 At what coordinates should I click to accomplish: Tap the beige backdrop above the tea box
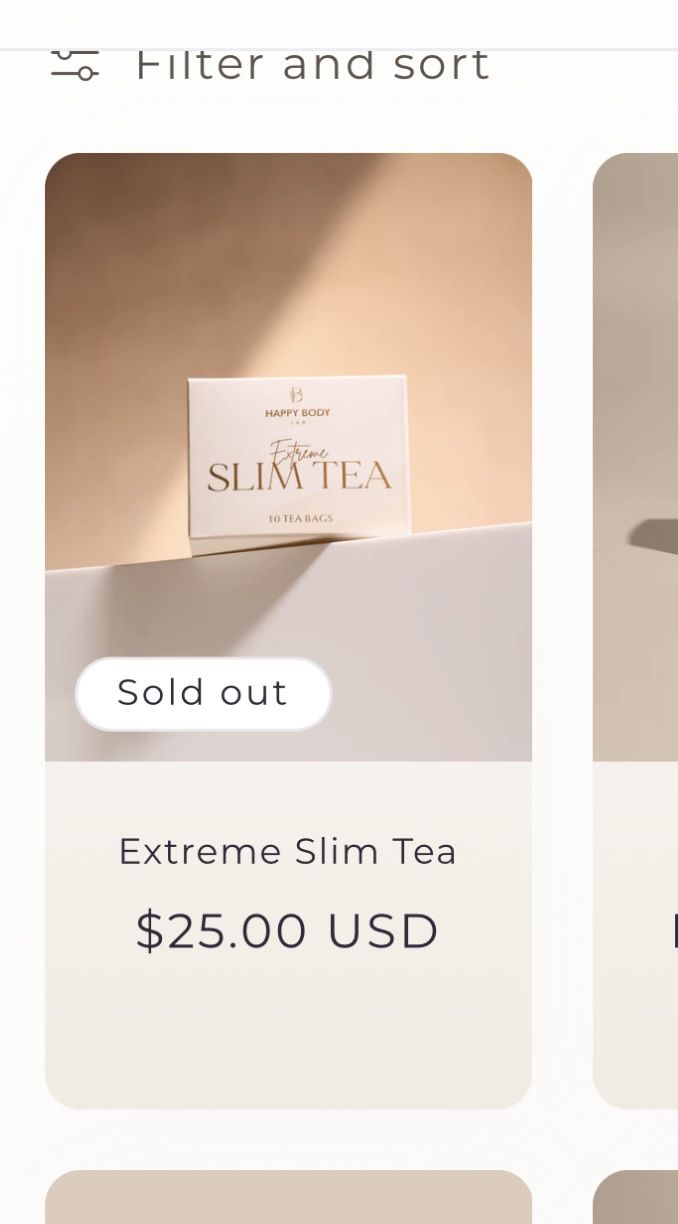300,260
